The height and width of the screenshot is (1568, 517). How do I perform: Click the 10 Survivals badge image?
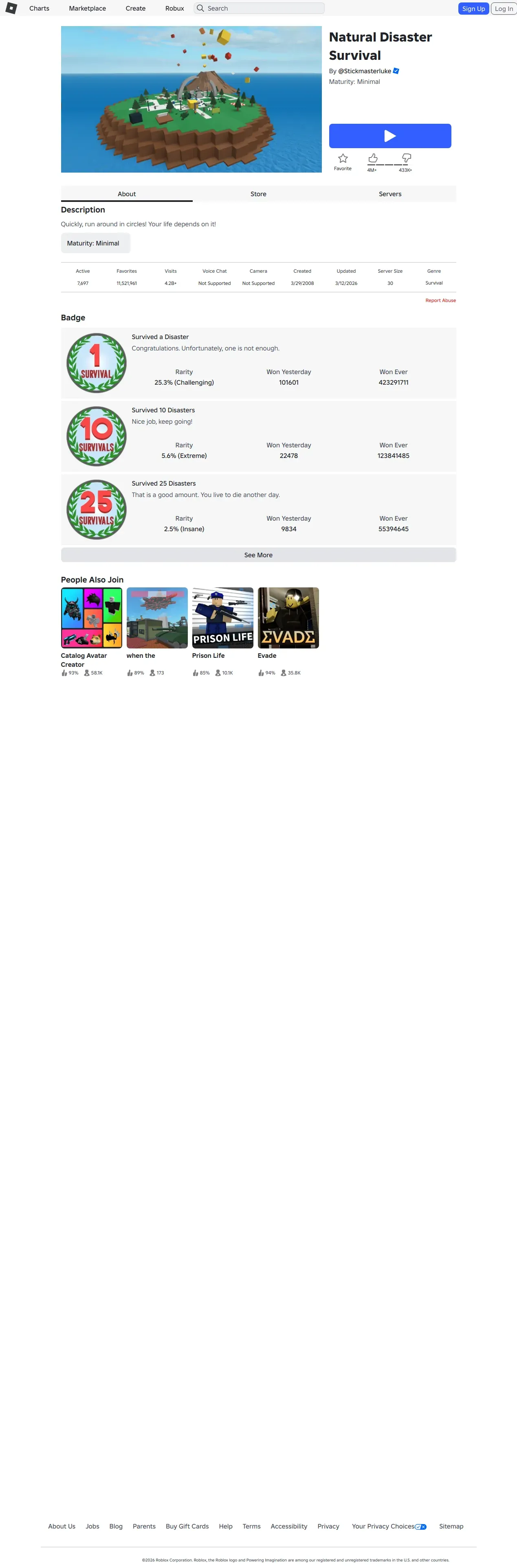96,436
